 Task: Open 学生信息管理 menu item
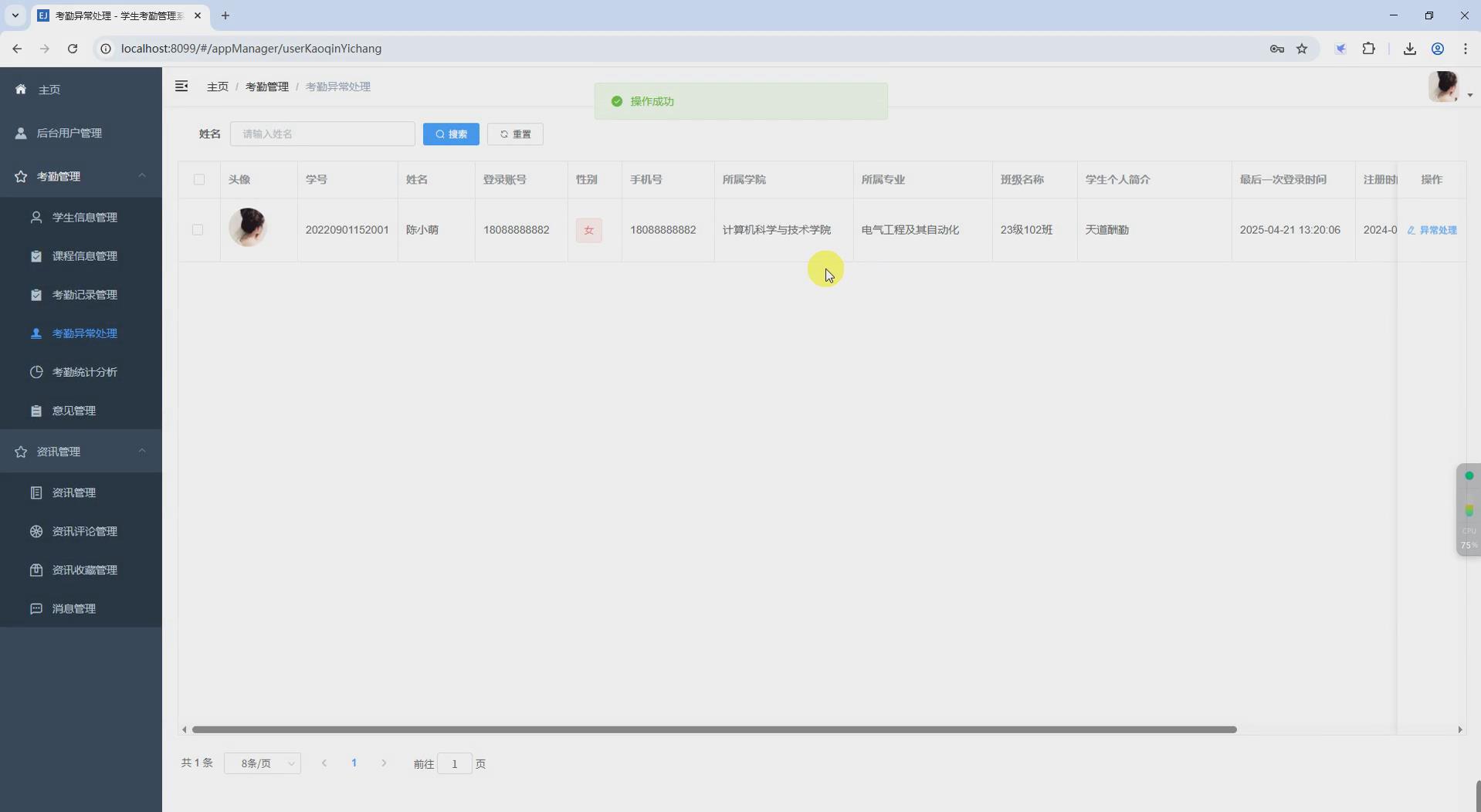81,217
